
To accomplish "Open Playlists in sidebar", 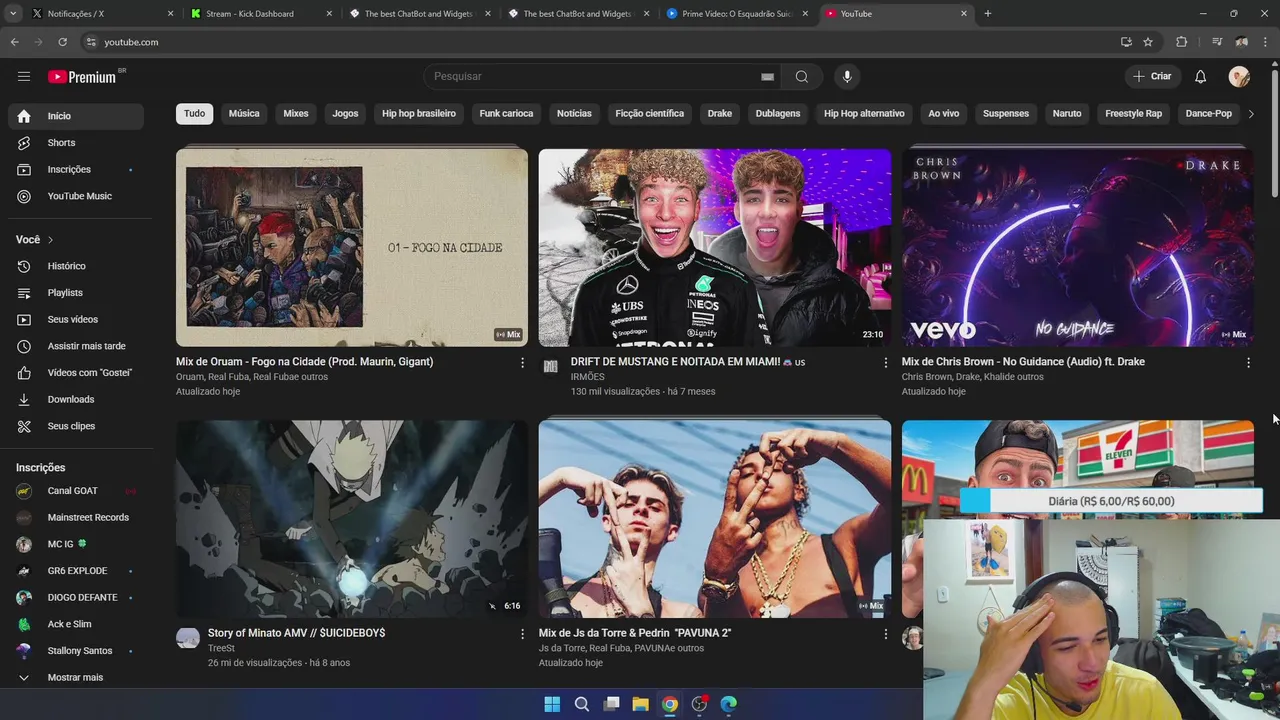I will (x=76, y=293).
